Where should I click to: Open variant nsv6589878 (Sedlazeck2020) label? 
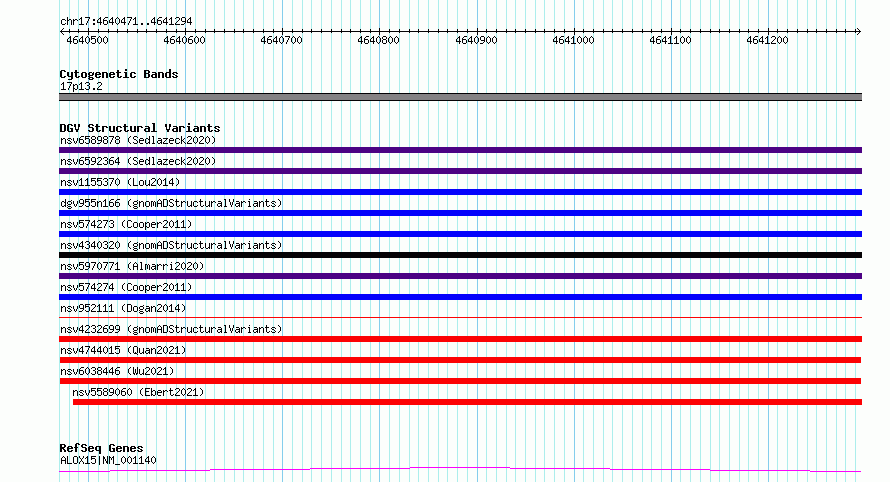[138, 140]
